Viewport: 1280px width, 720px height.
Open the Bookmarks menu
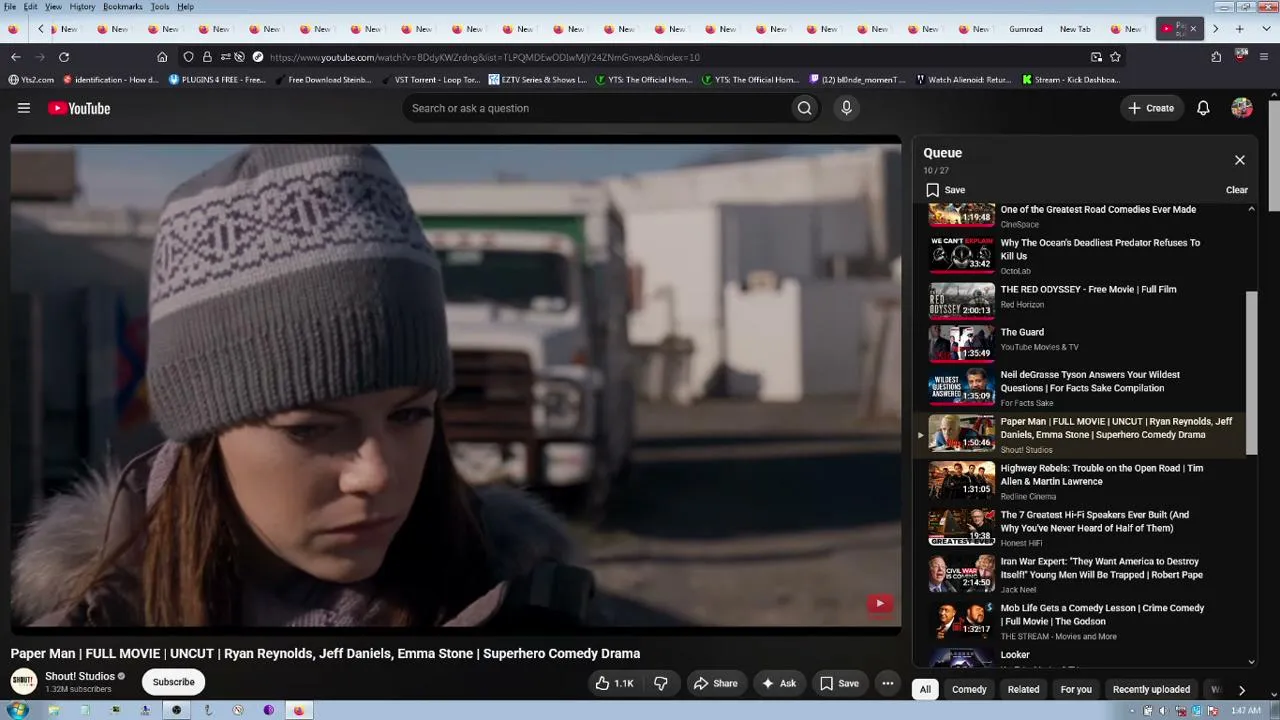[x=123, y=7]
